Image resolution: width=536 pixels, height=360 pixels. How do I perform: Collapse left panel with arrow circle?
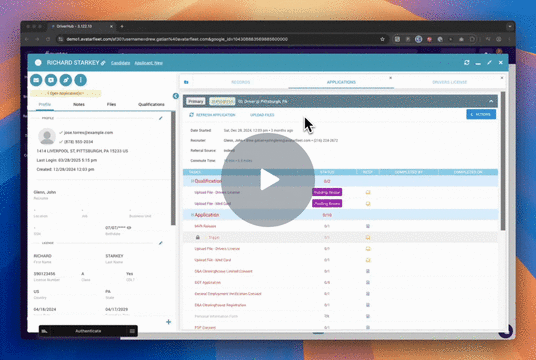pos(176,96)
